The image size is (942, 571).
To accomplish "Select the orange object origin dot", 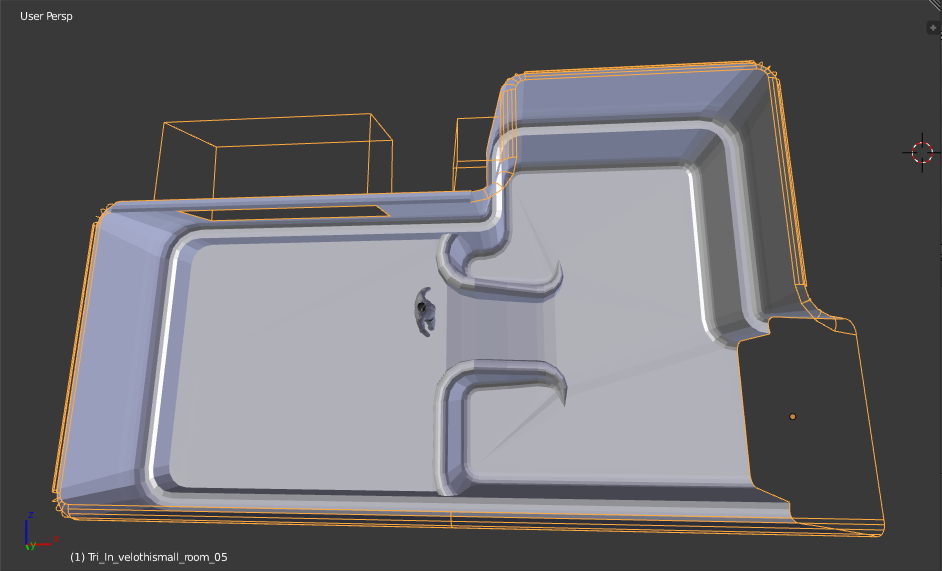I will (792, 417).
